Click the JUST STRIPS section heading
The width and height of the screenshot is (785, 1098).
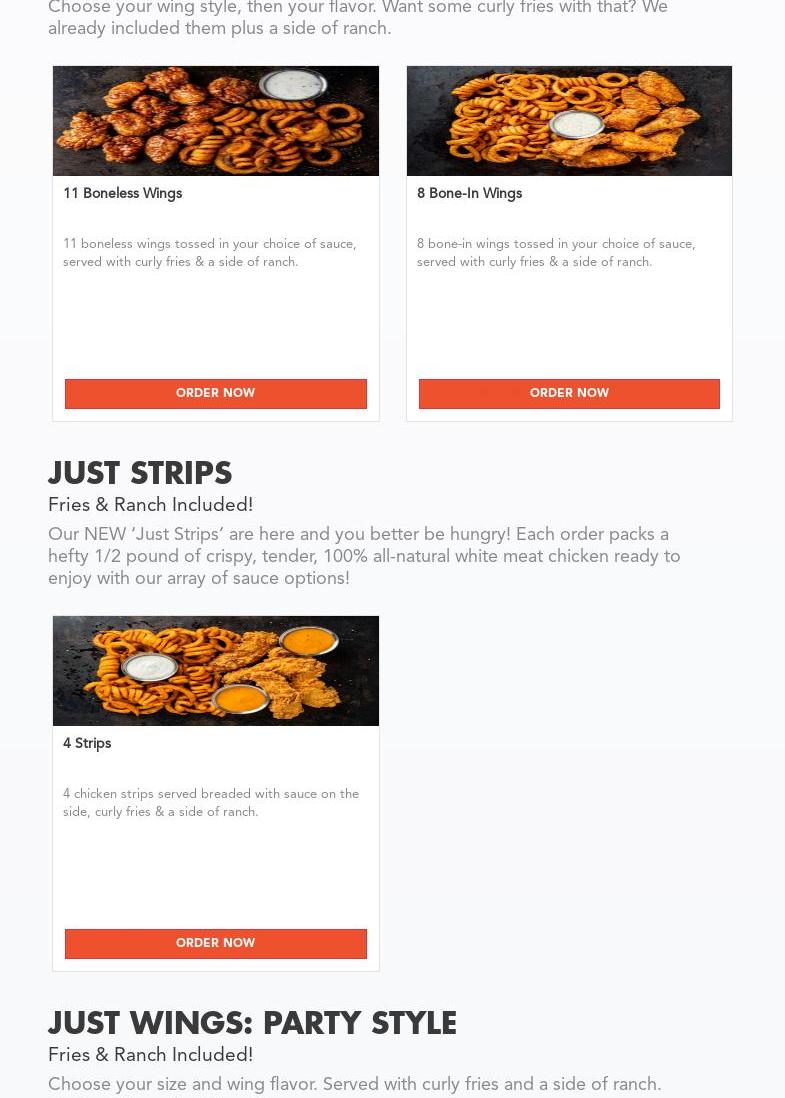pyautogui.click(x=140, y=473)
